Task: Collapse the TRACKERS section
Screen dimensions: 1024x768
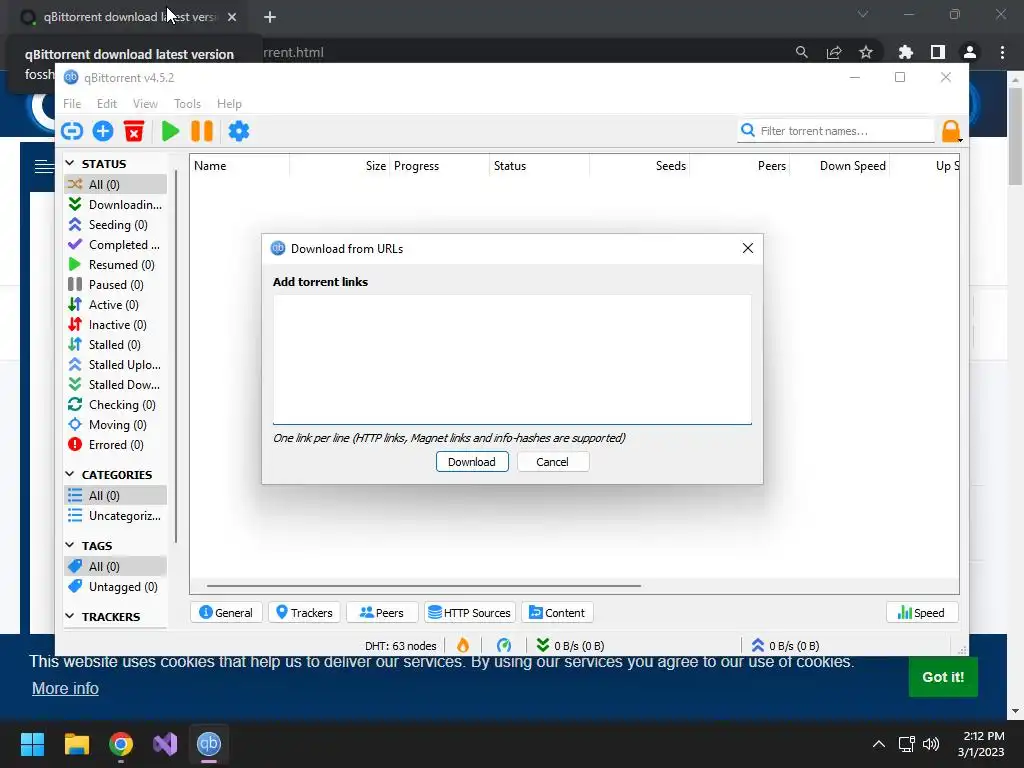Action: (71, 616)
